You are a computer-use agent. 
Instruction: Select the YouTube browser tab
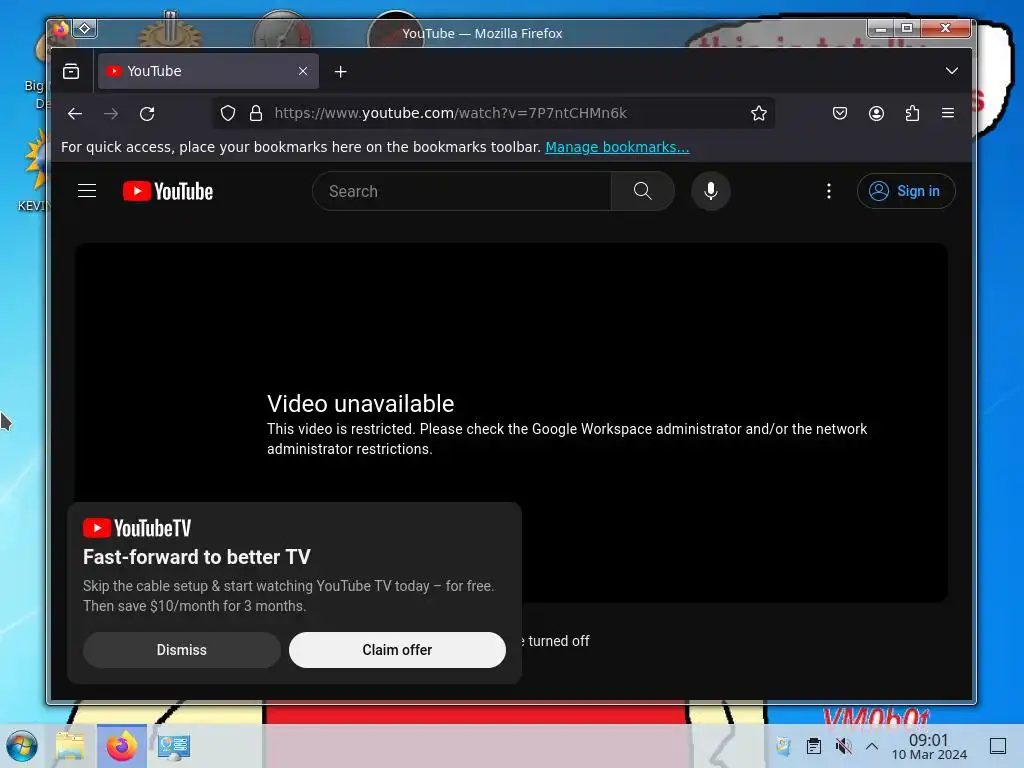208,71
